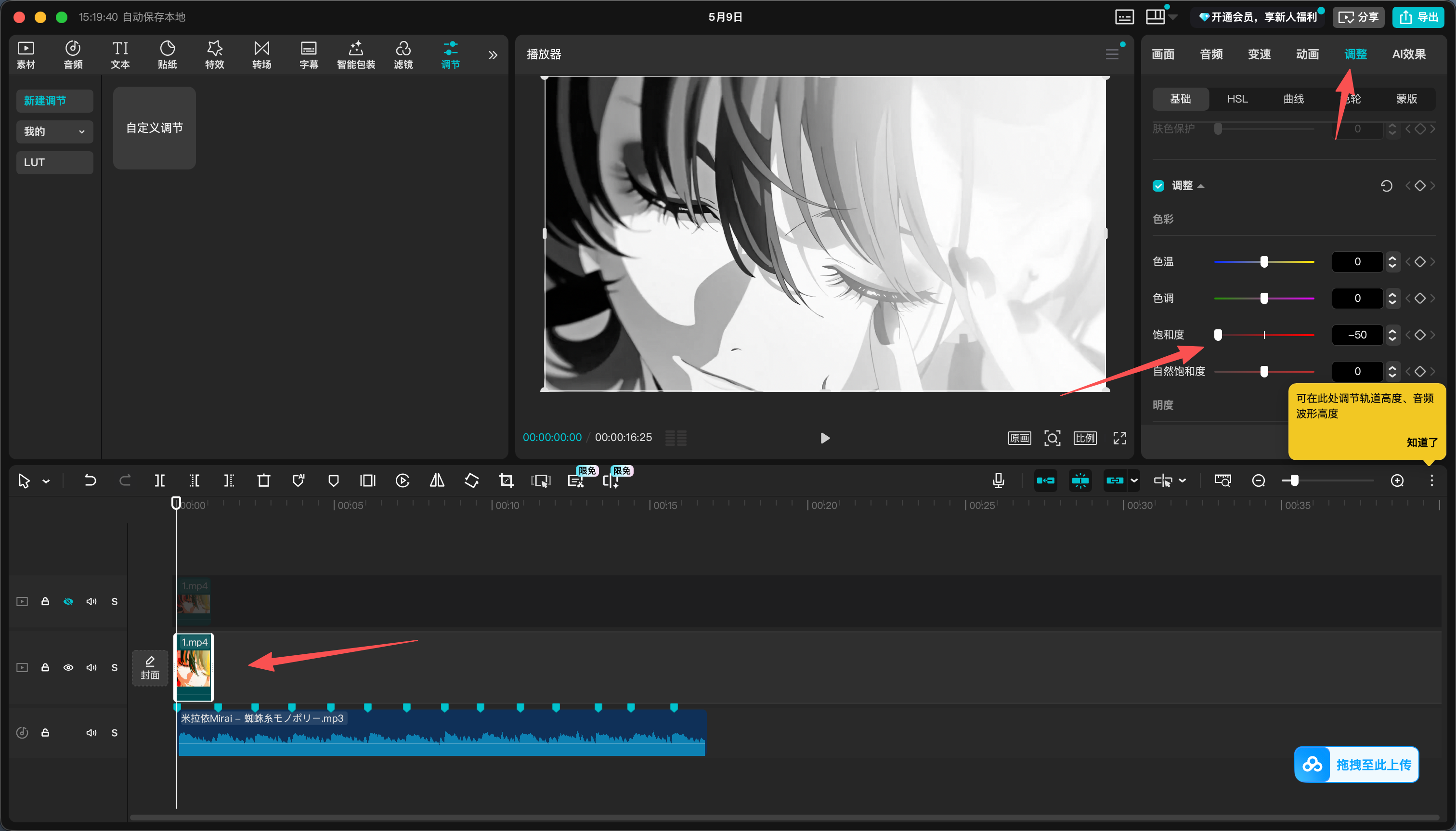
Task: Lock the audio track
Action: tap(45, 732)
